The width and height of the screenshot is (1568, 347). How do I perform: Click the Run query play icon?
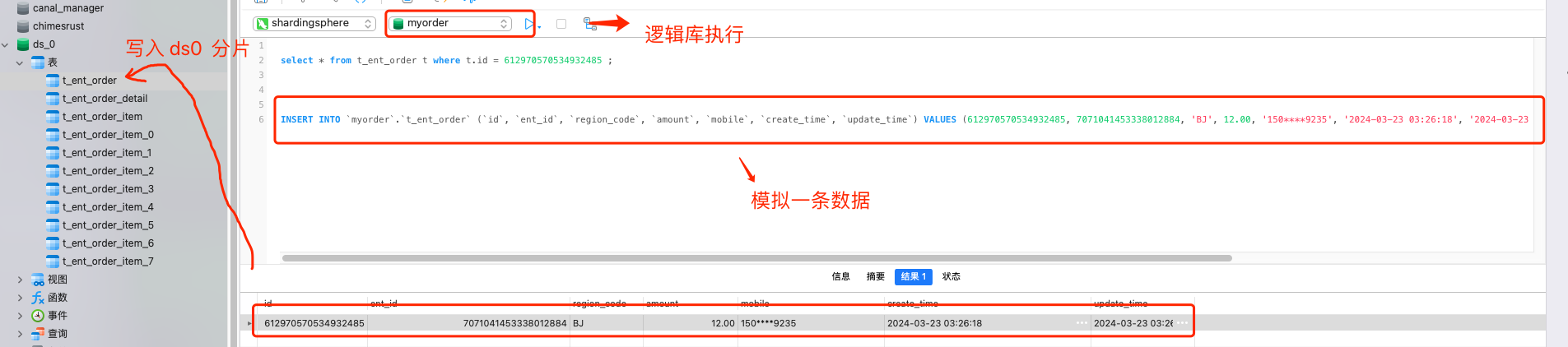(x=528, y=24)
